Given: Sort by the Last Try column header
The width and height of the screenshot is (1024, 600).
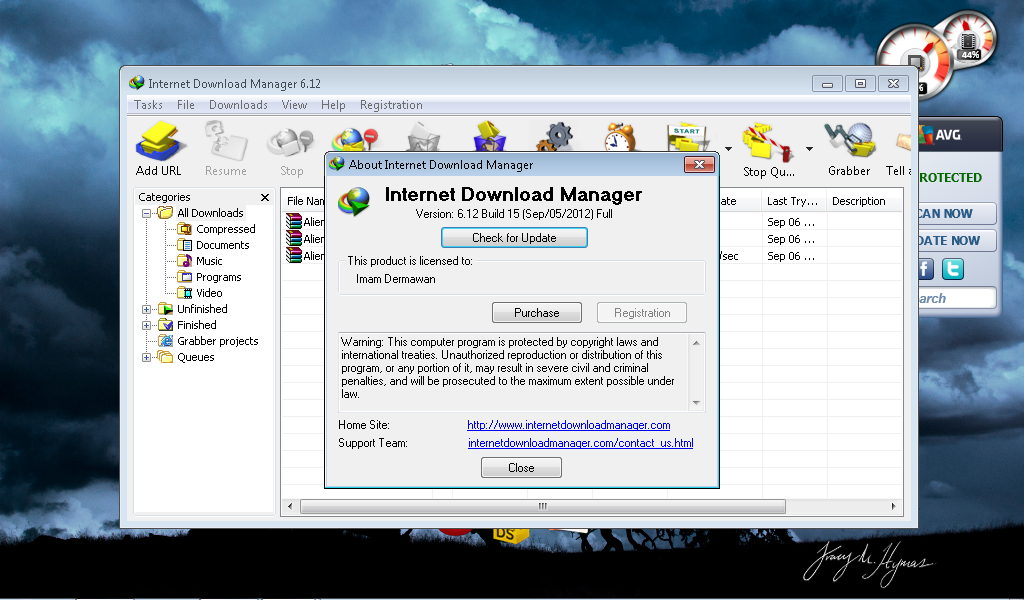Looking at the screenshot, I should [x=793, y=201].
